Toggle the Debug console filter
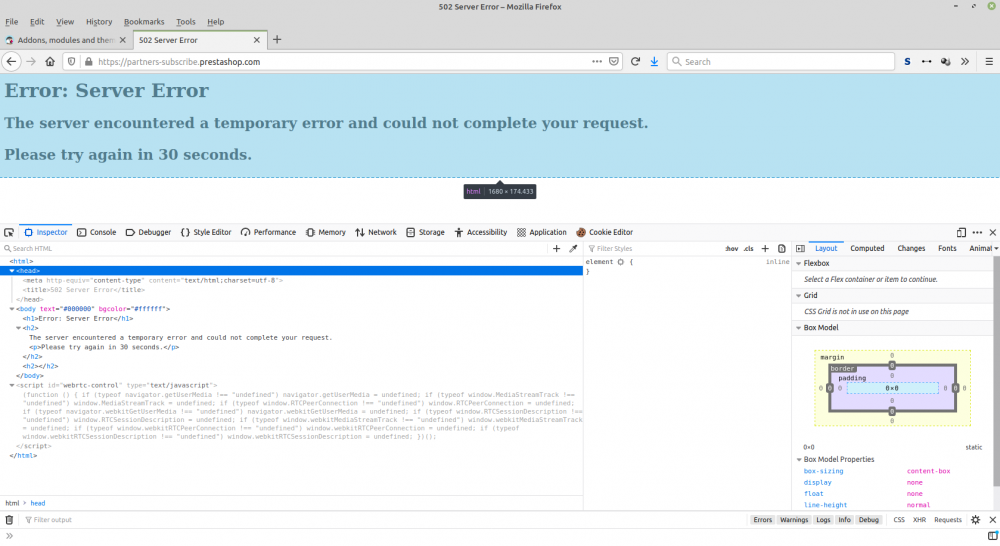 point(869,520)
